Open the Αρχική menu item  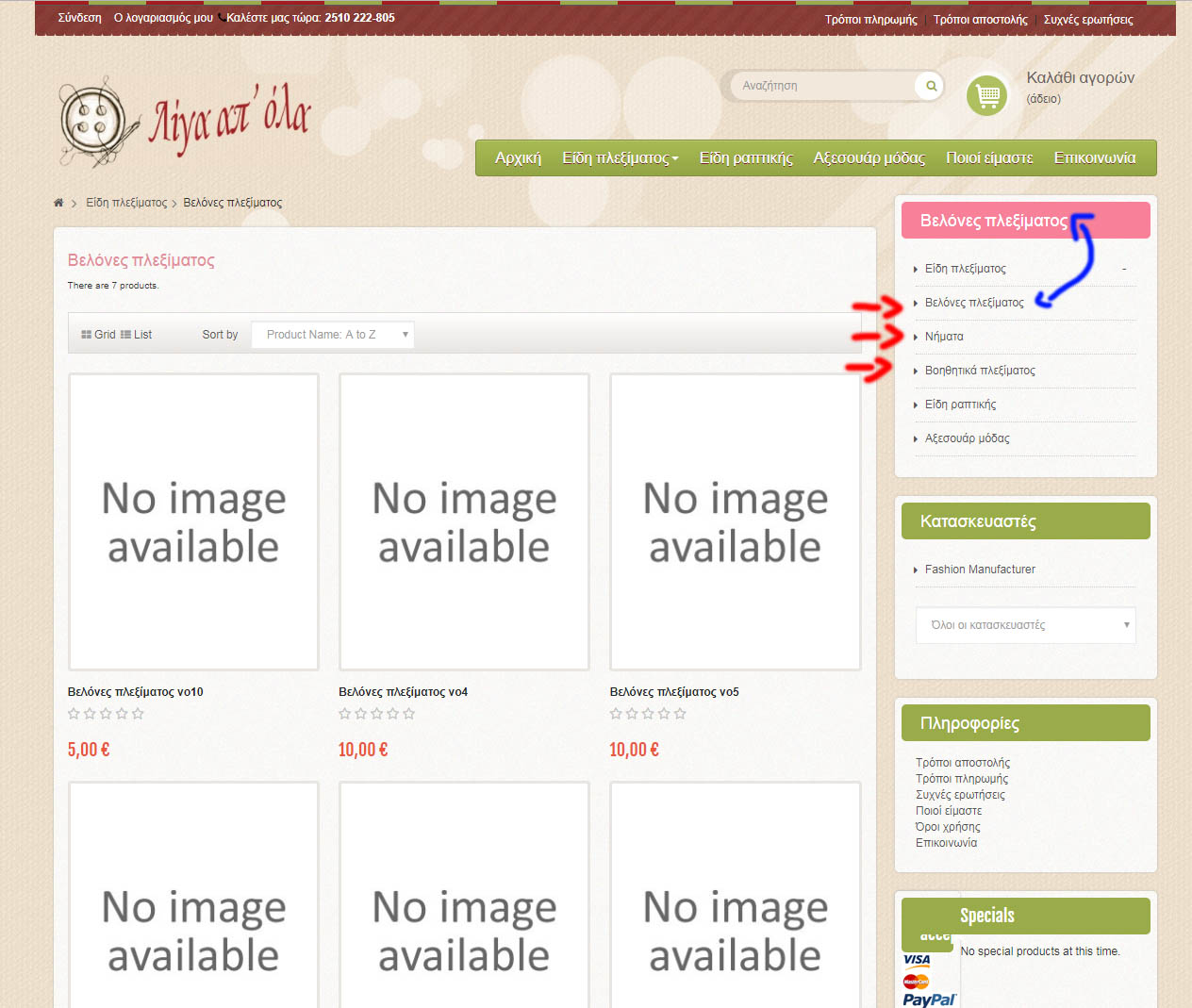pos(518,158)
